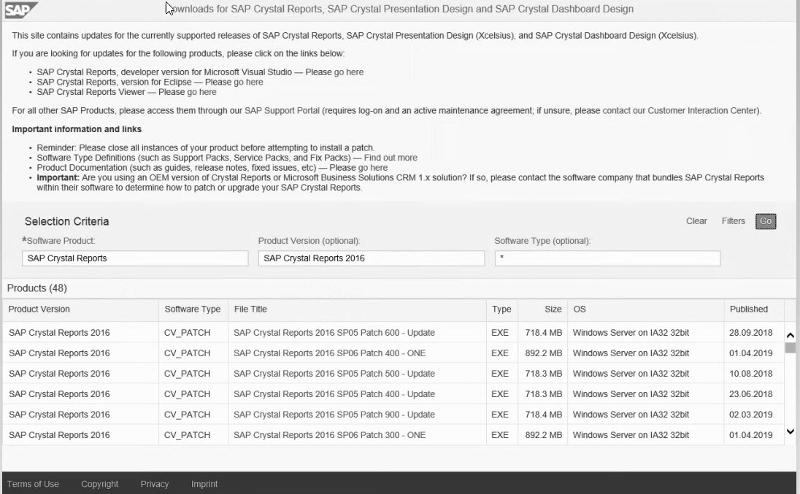Click the table scrollbar down arrow

tap(790, 431)
